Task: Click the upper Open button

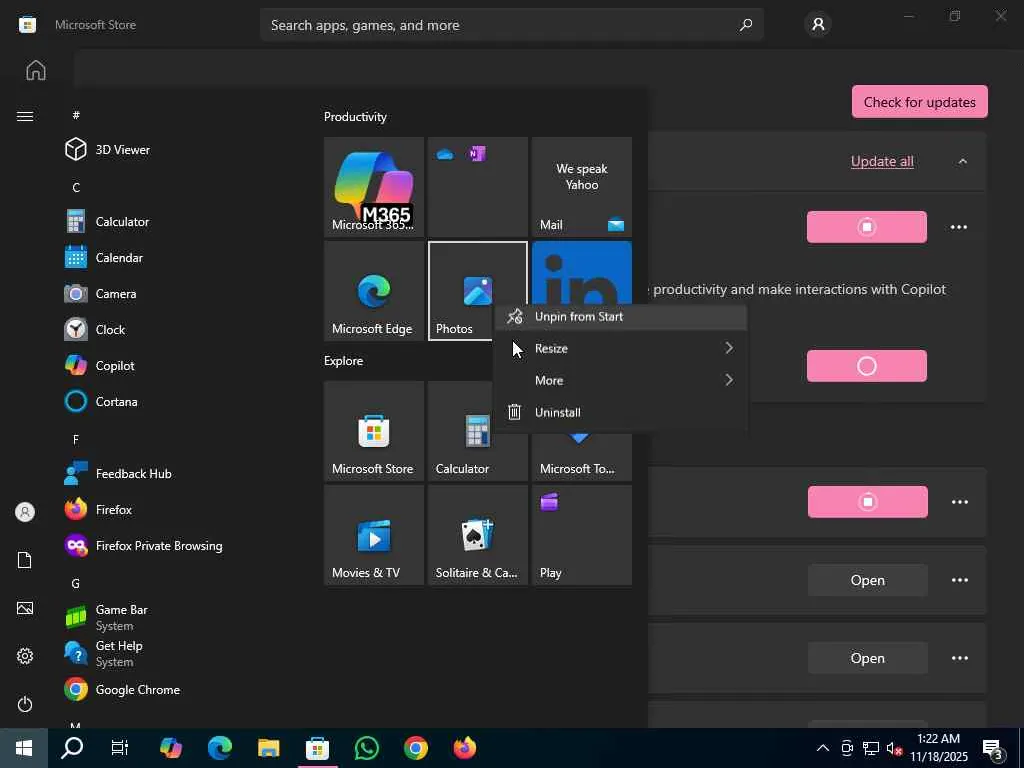Action: (x=867, y=580)
